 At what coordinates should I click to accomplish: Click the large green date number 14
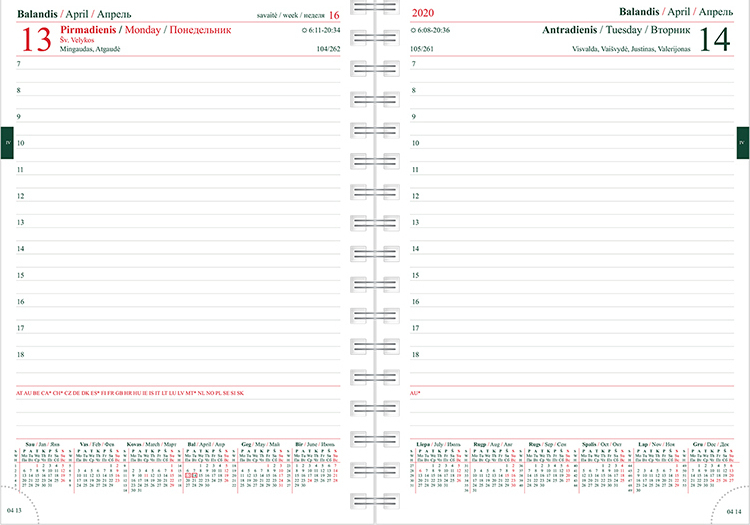[713, 40]
